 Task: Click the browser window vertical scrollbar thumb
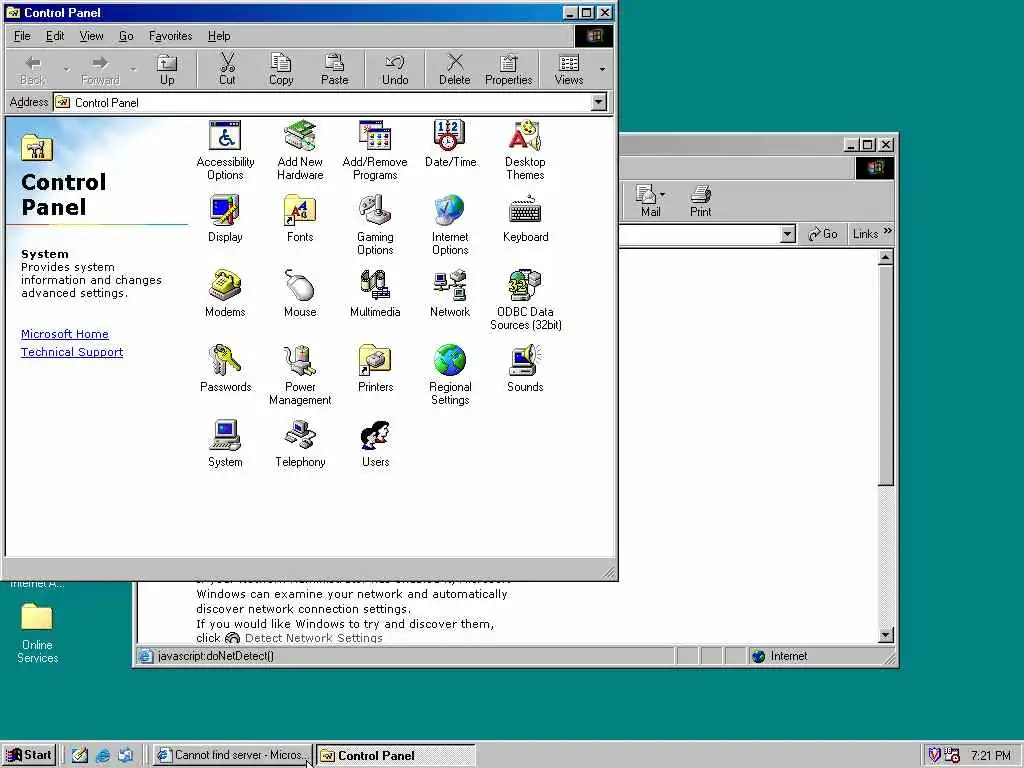pyautogui.click(x=886, y=375)
